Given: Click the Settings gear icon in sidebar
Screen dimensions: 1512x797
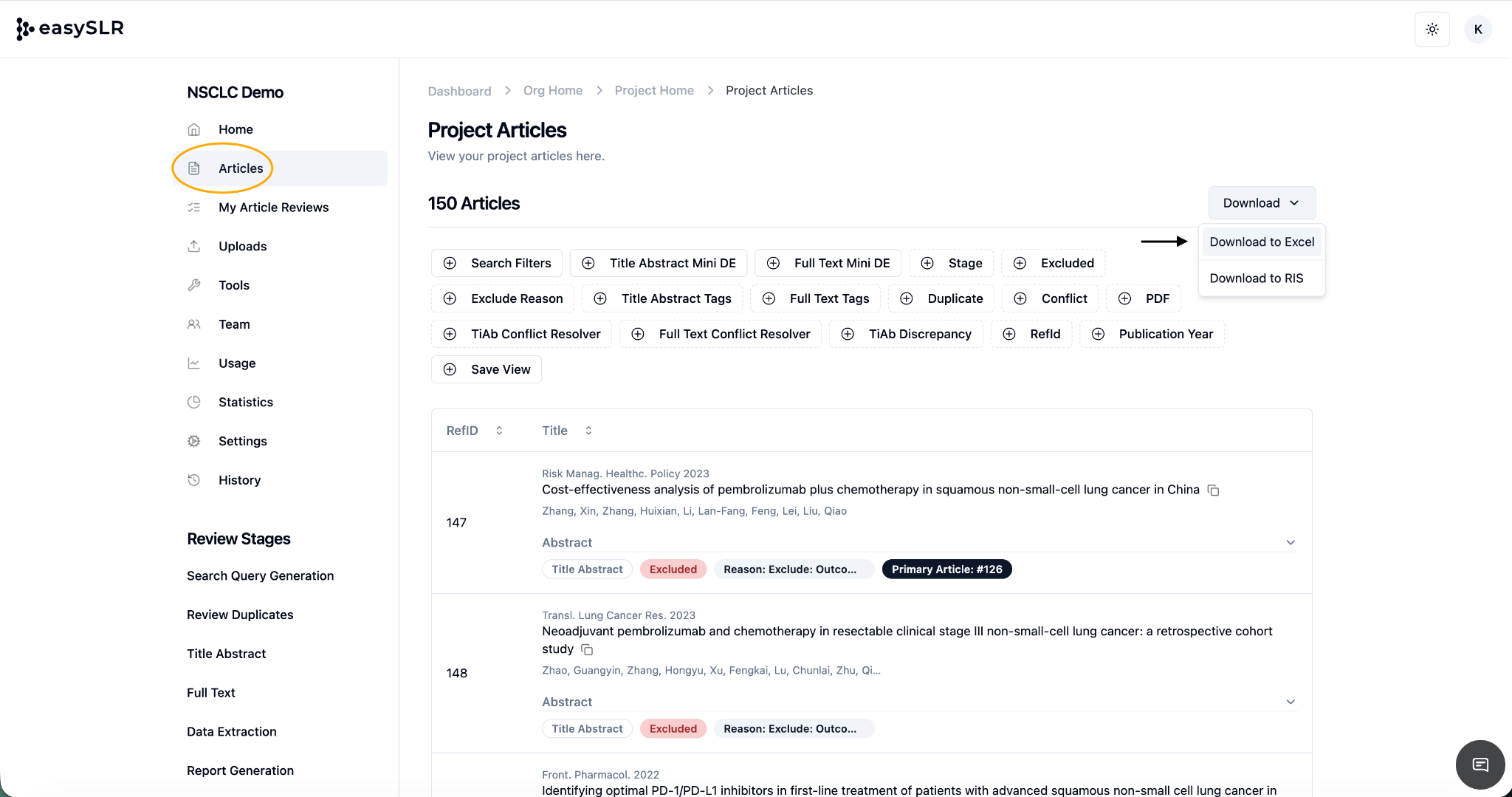Looking at the screenshot, I should tap(194, 441).
